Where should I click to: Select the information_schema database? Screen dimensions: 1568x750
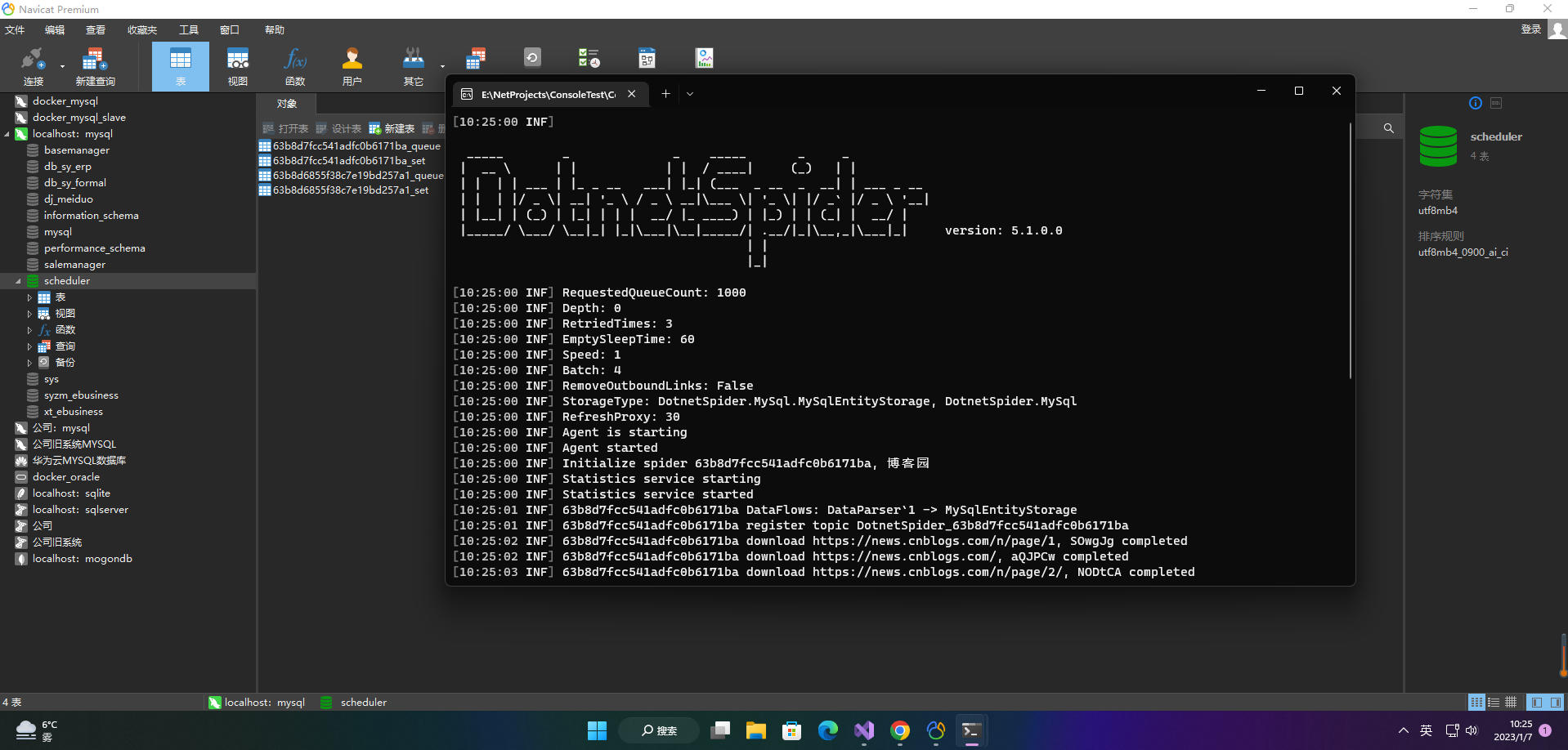click(92, 216)
